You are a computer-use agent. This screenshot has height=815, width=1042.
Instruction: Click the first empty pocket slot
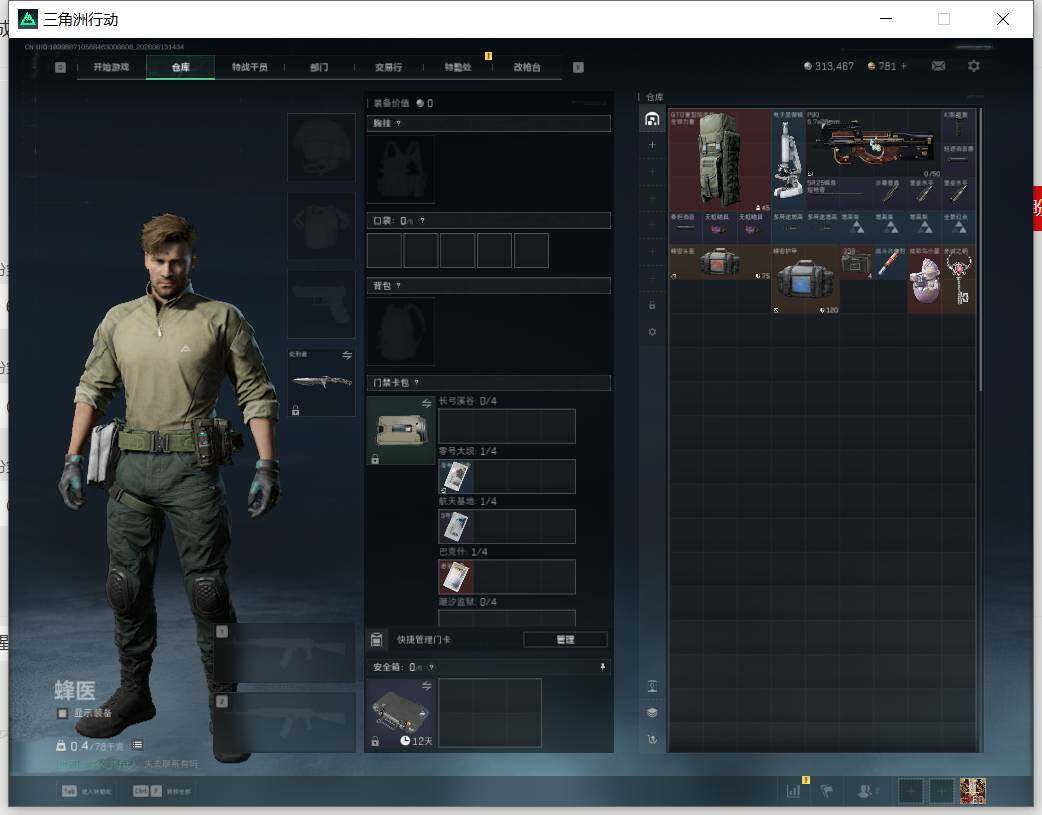click(384, 250)
